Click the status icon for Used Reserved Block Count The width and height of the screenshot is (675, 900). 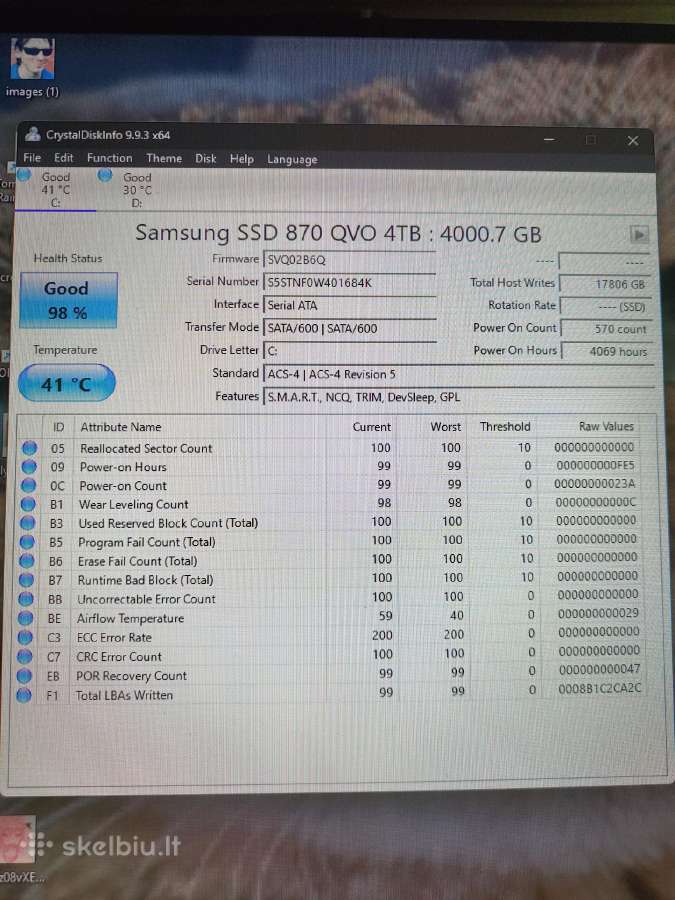pos(28,523)
